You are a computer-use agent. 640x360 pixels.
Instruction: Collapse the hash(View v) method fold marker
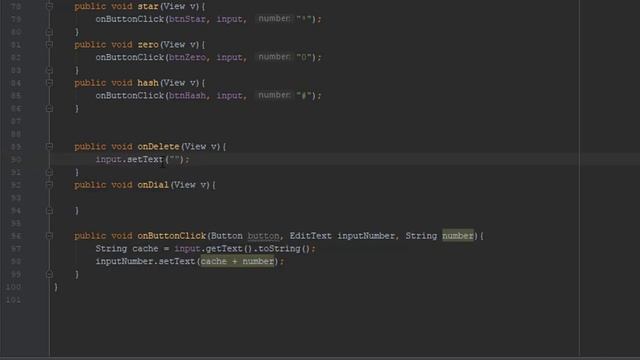[x=49, y=82]
